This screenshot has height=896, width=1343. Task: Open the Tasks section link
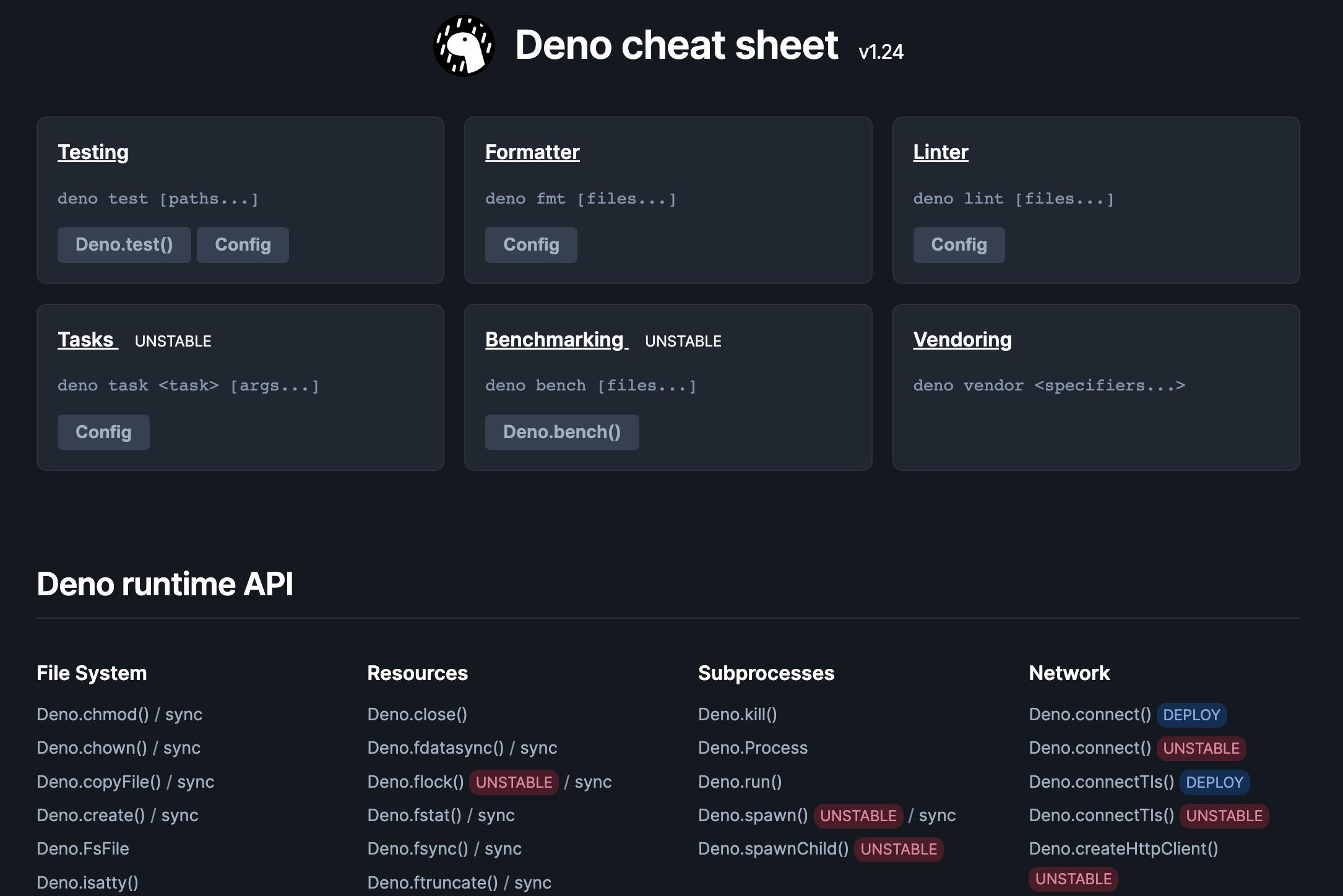pyautogui.click(x=86, y=339)
